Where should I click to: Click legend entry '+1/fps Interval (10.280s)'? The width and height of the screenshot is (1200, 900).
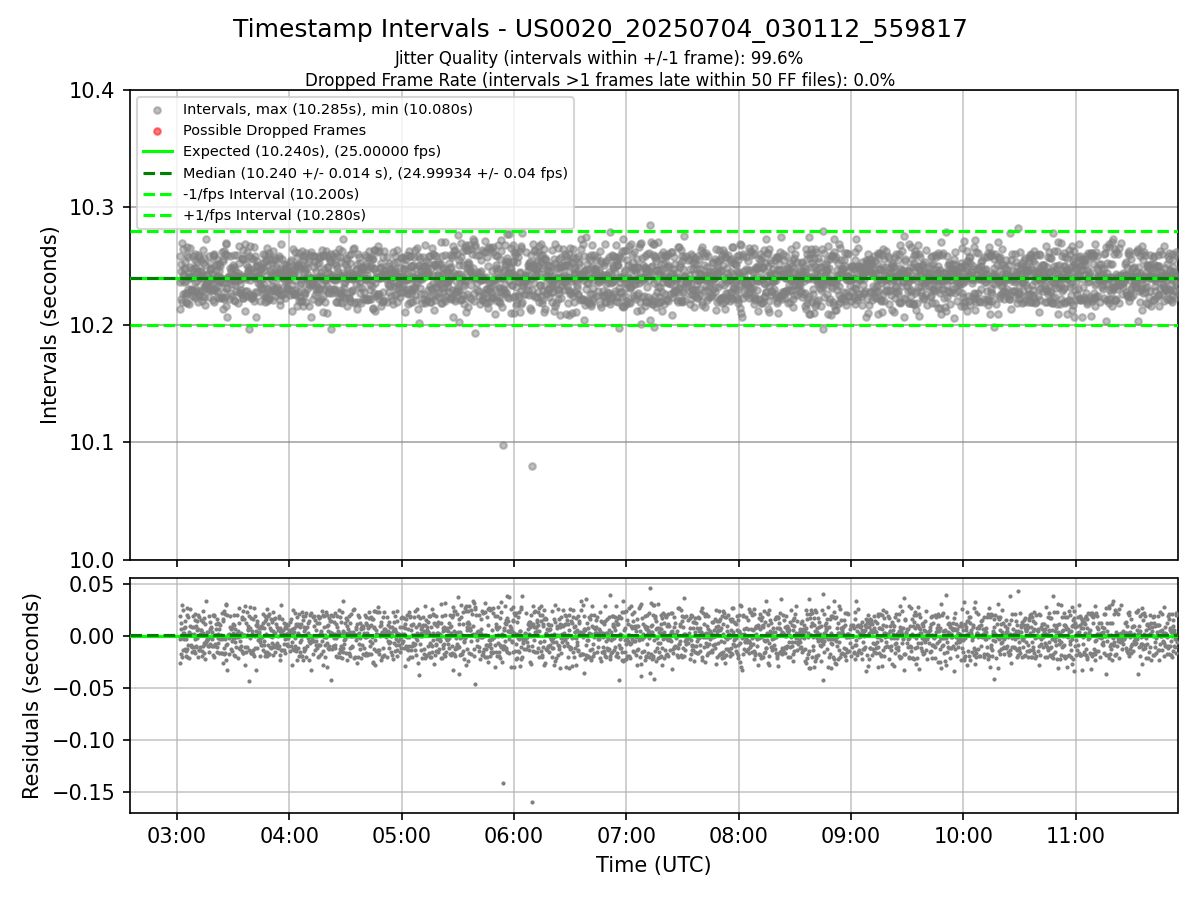coord(274,215)
